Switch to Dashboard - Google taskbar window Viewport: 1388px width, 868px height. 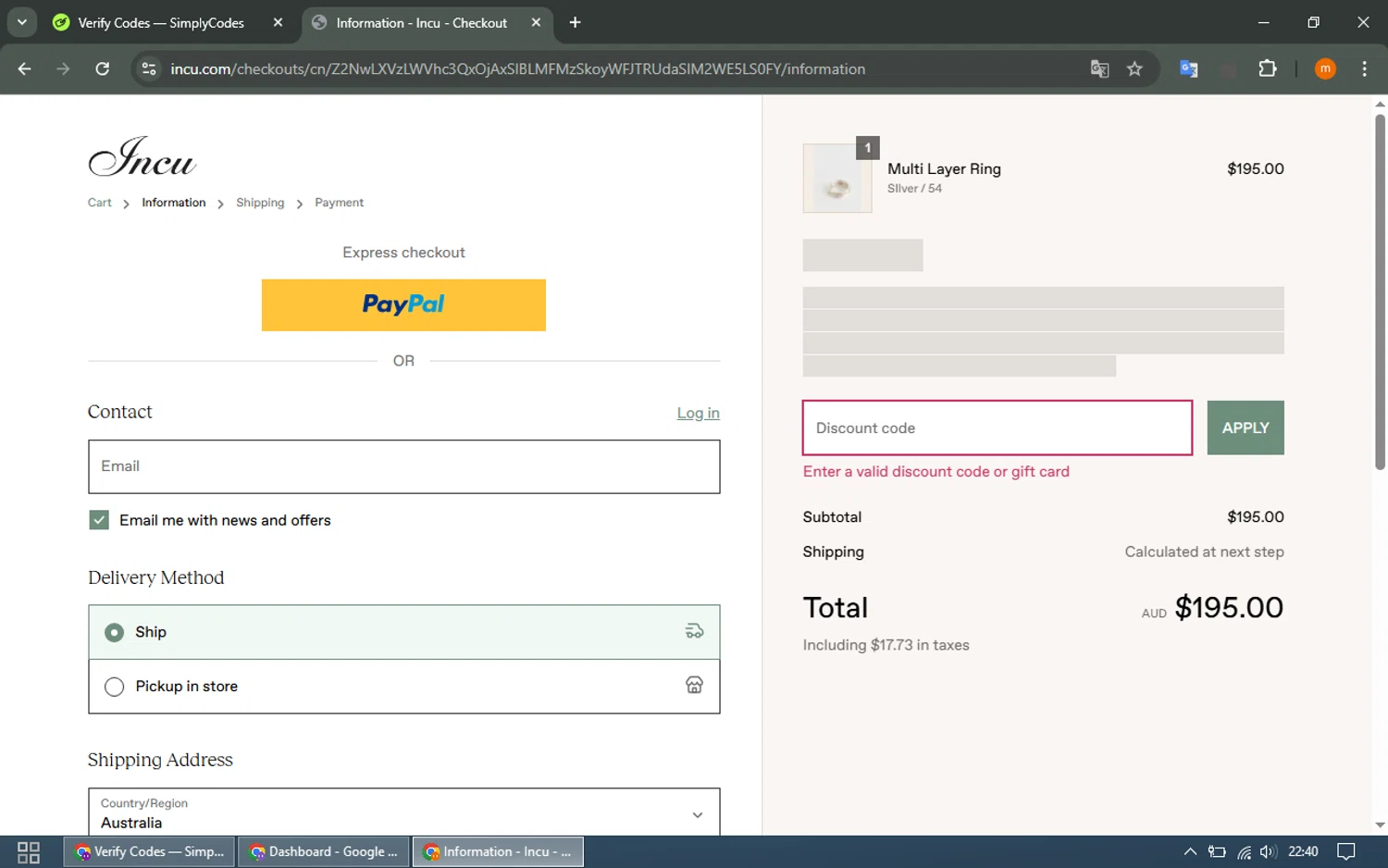click(x=324, y=851)
